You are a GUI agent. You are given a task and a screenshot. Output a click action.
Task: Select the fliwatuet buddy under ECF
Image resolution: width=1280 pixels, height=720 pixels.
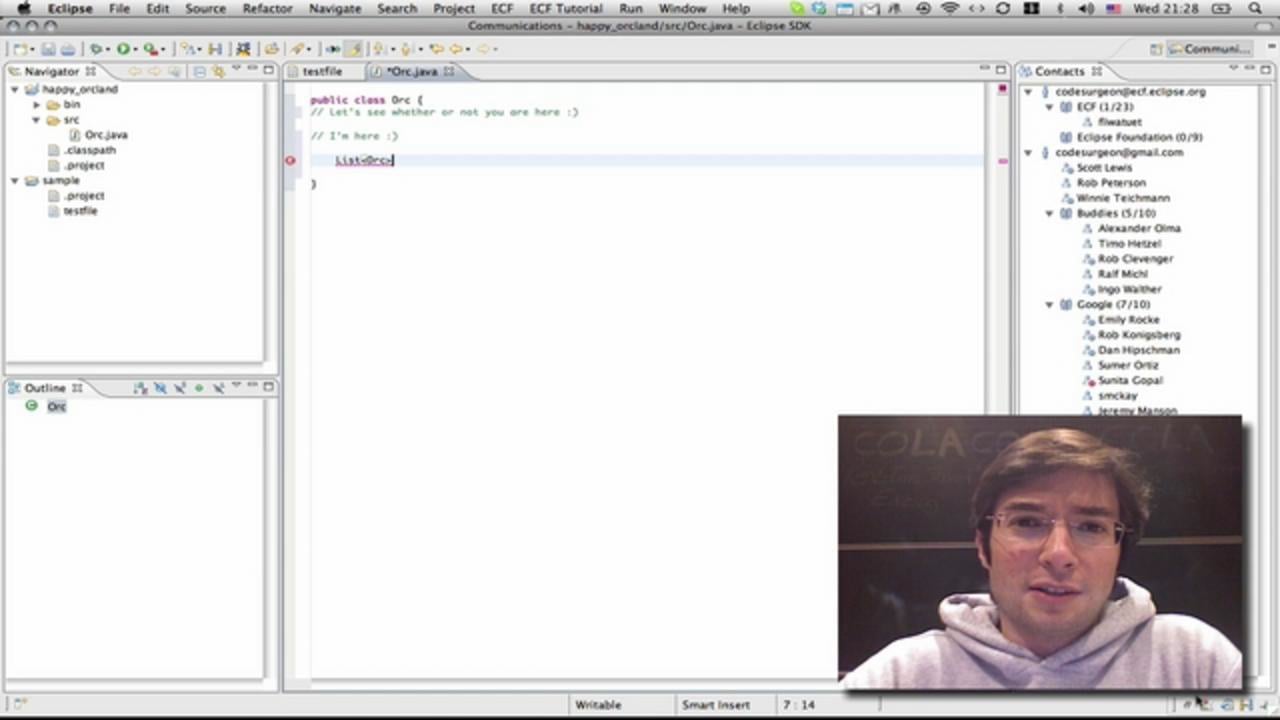click(1119, 121)
